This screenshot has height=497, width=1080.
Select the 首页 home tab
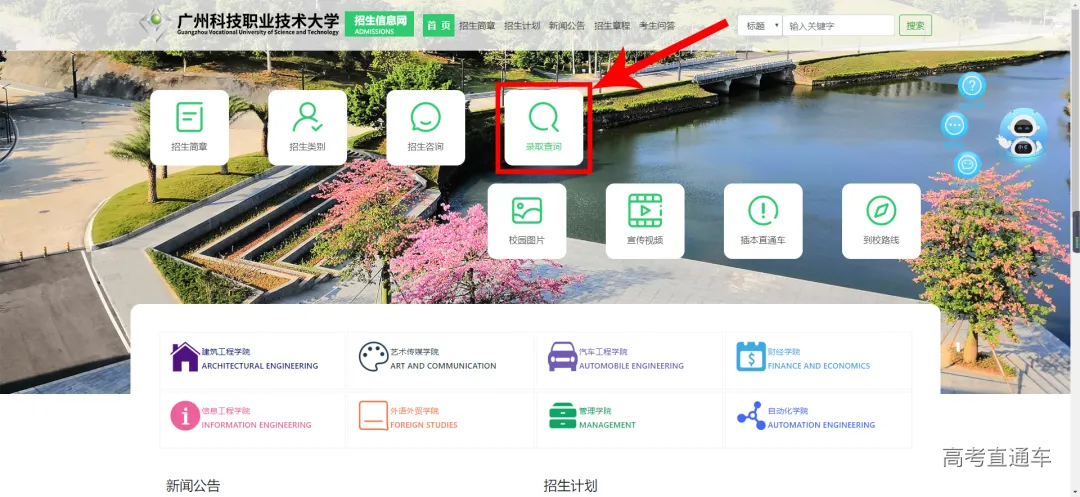(x=438, y=26)
